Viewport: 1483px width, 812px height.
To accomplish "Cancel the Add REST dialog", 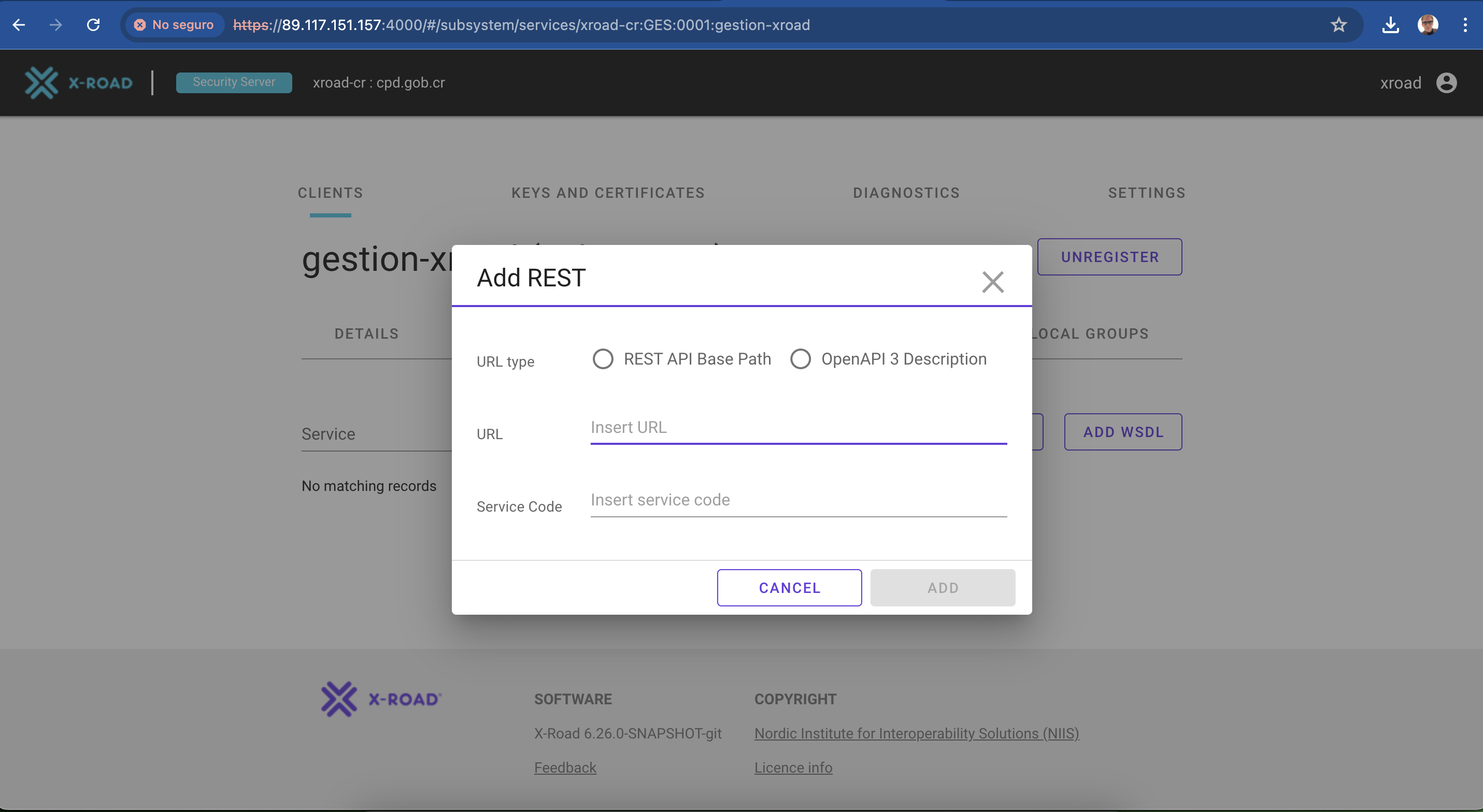I will point(789,588).
